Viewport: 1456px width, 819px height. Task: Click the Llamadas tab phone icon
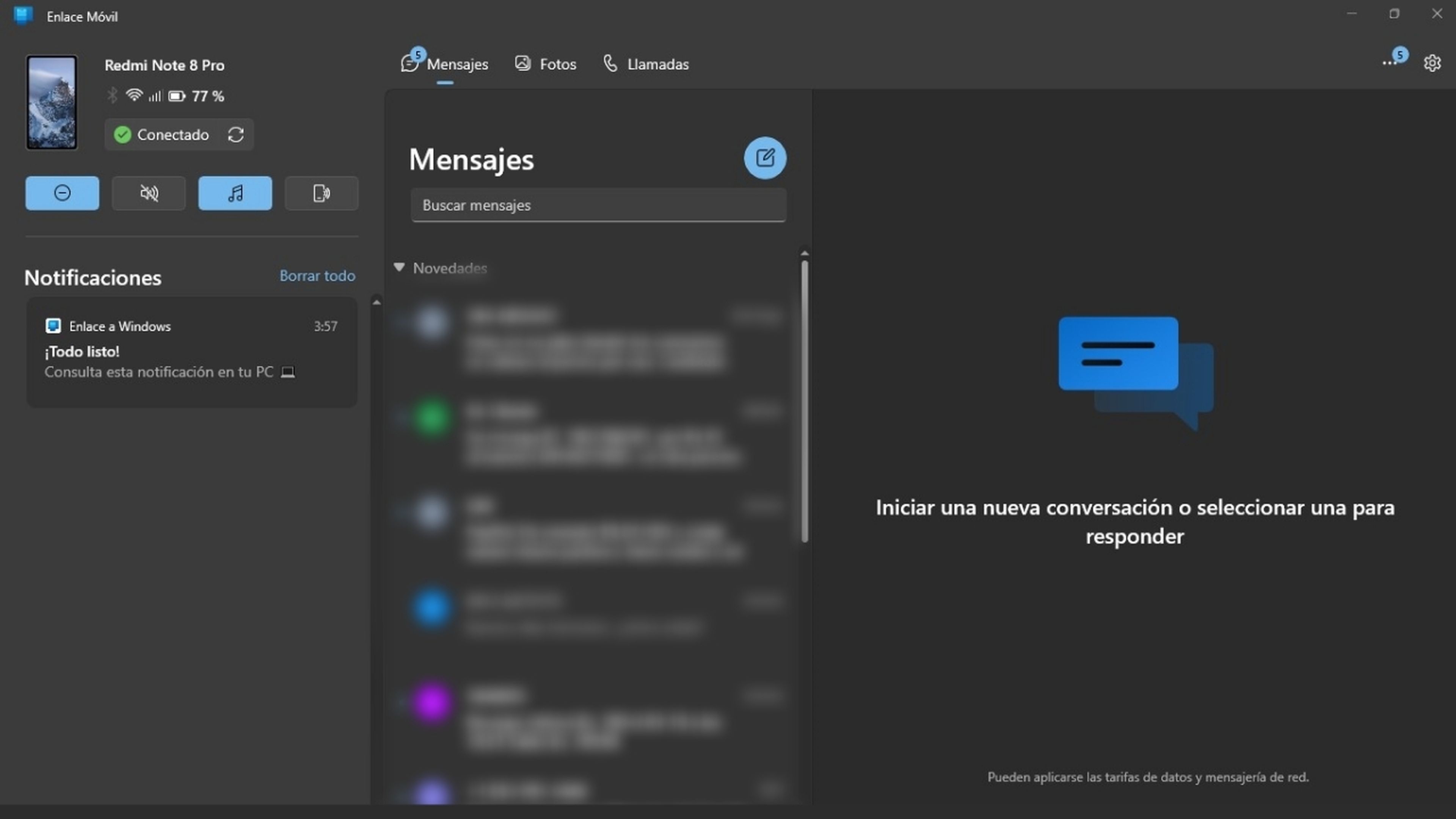(610, 63)
